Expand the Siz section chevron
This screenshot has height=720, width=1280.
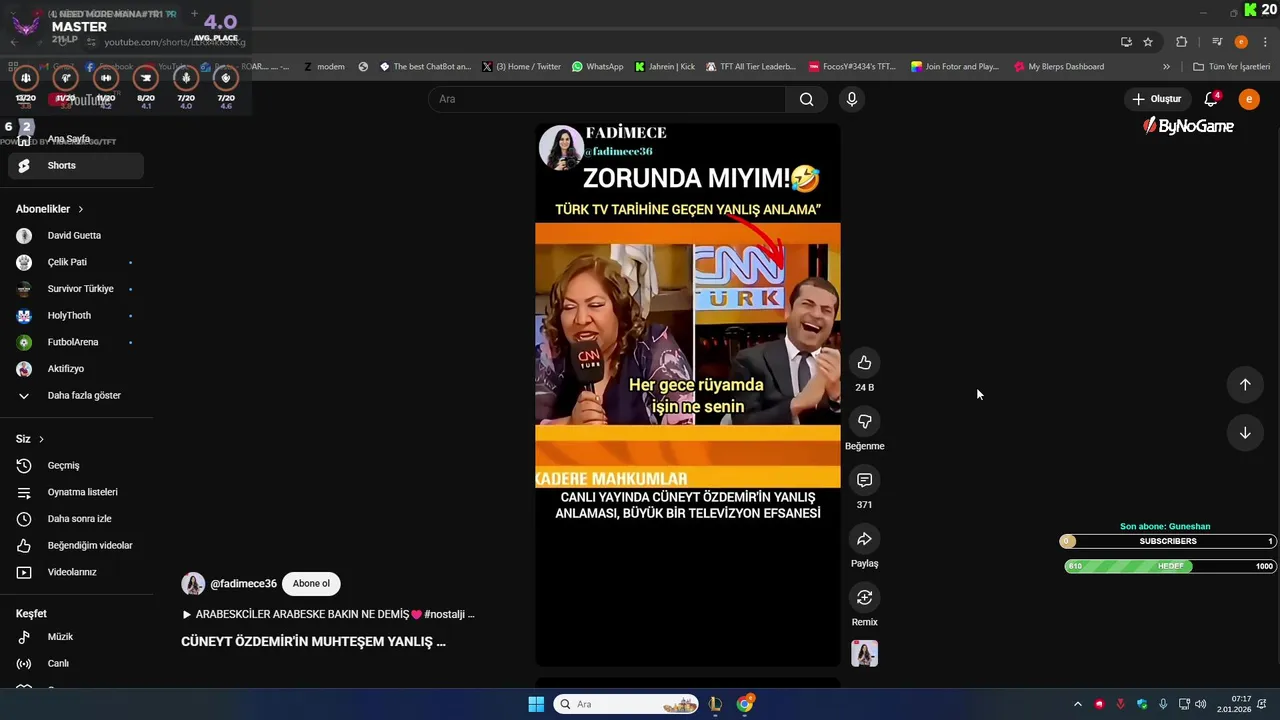[41, 439]
